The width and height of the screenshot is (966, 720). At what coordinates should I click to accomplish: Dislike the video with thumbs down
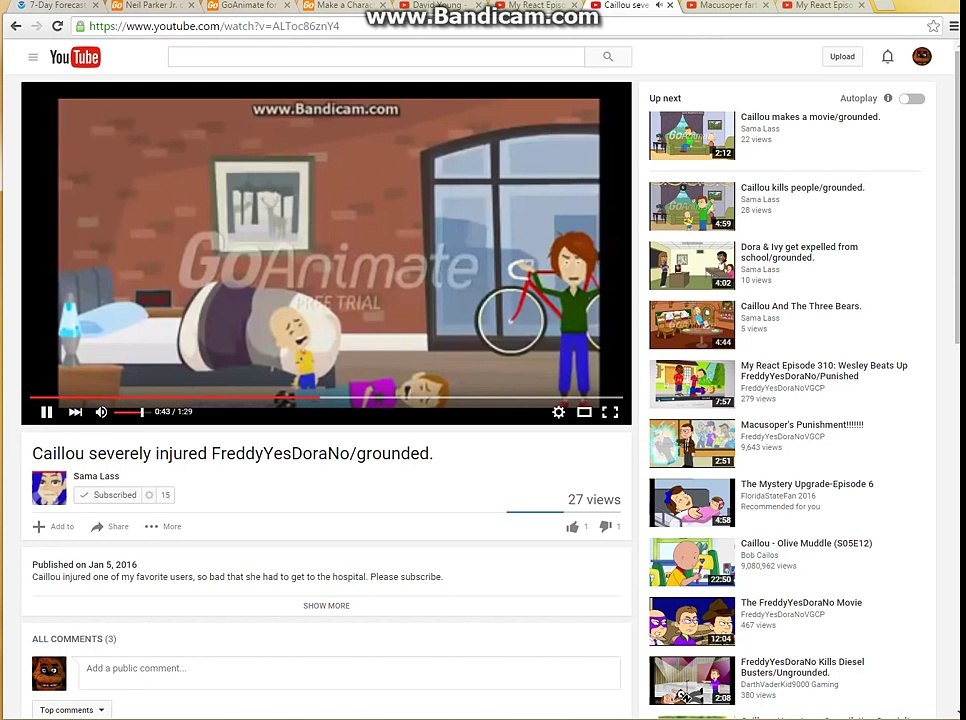pyautogui.click(x=606, y=527)
